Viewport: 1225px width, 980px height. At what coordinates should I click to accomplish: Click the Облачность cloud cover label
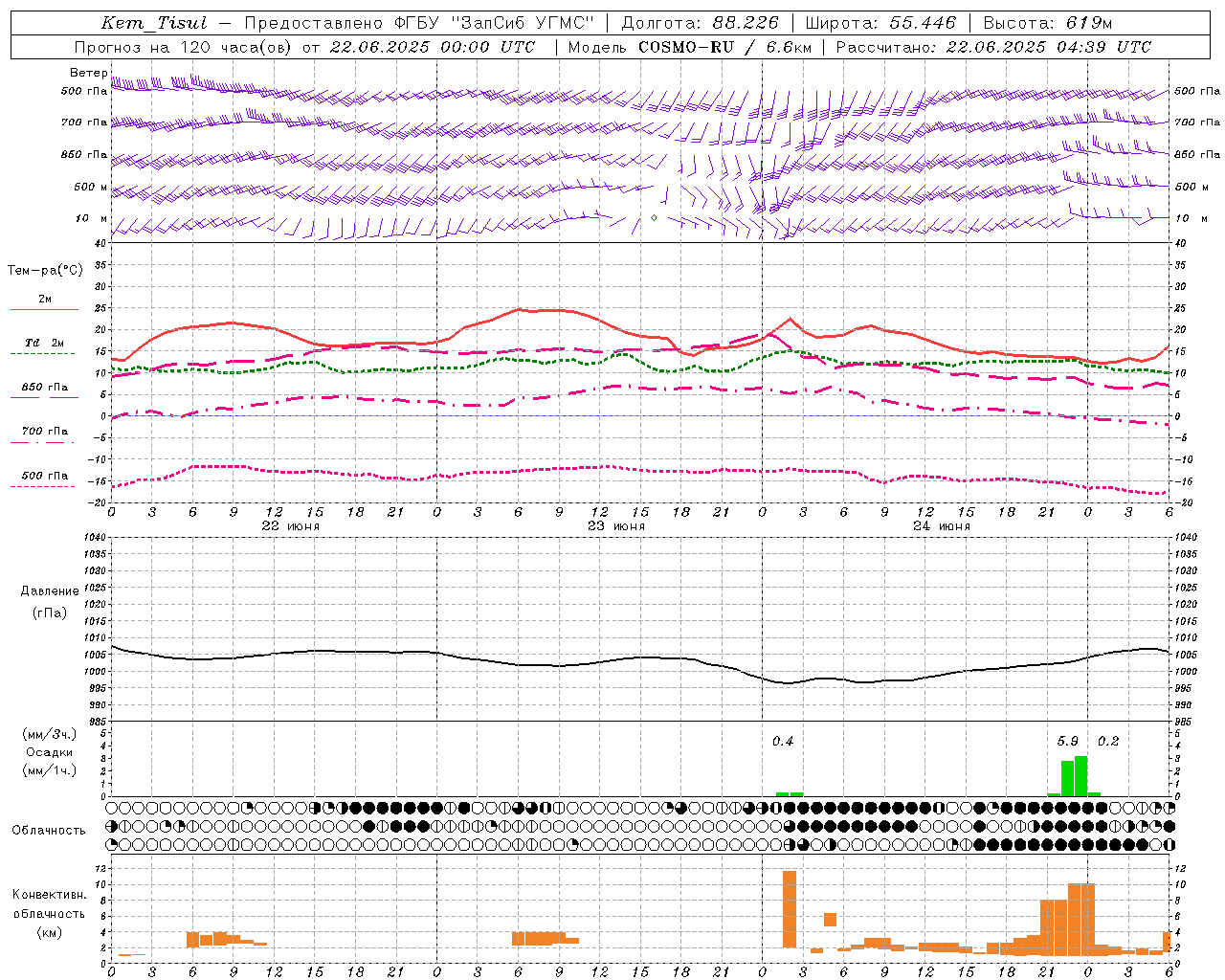[x=49, y=831]
